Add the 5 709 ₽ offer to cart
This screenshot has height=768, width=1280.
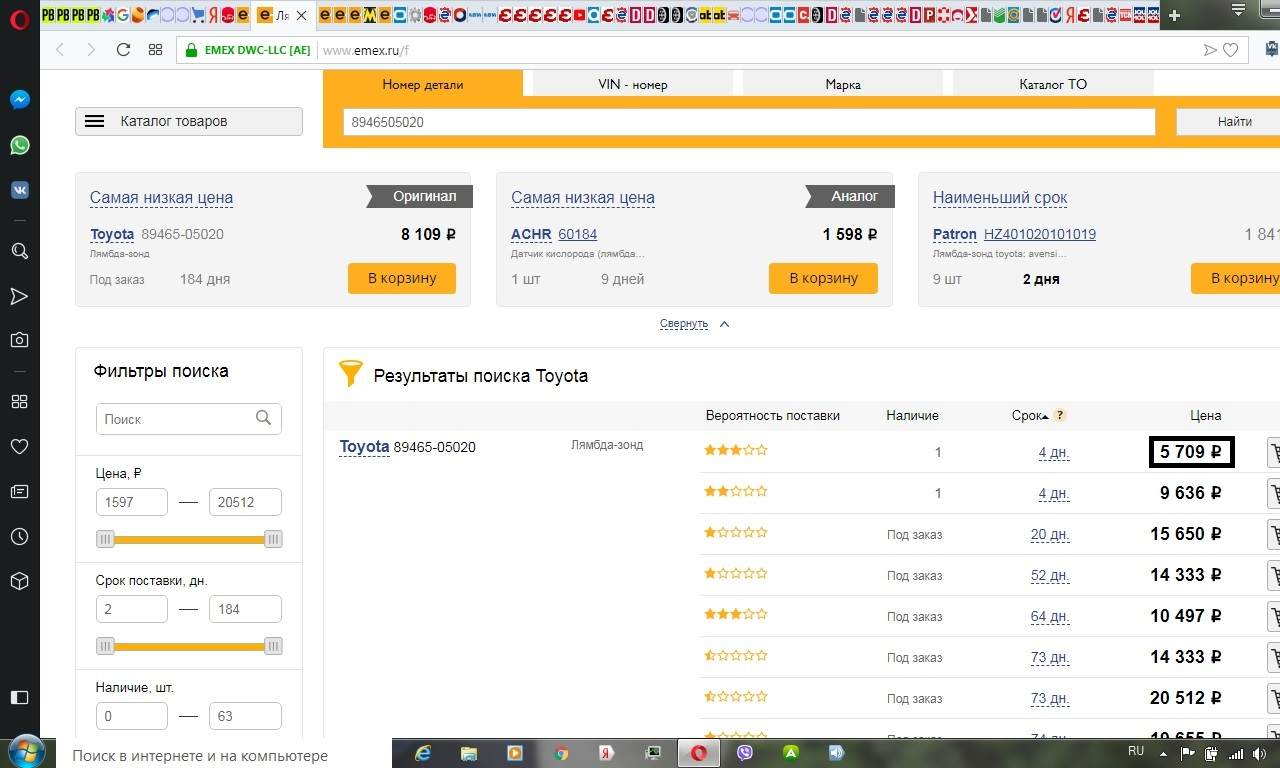tap(1273, 452)
